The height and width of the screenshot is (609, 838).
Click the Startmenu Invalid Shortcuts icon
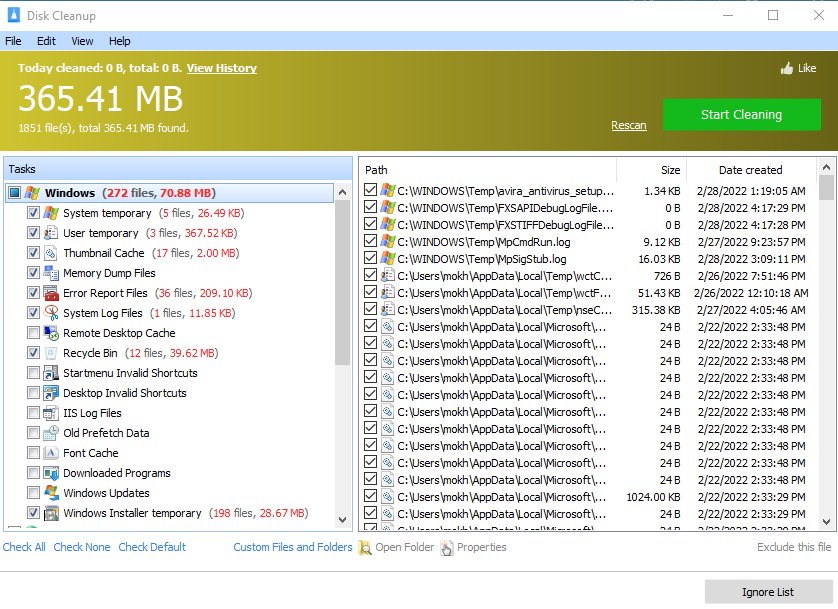51,373
